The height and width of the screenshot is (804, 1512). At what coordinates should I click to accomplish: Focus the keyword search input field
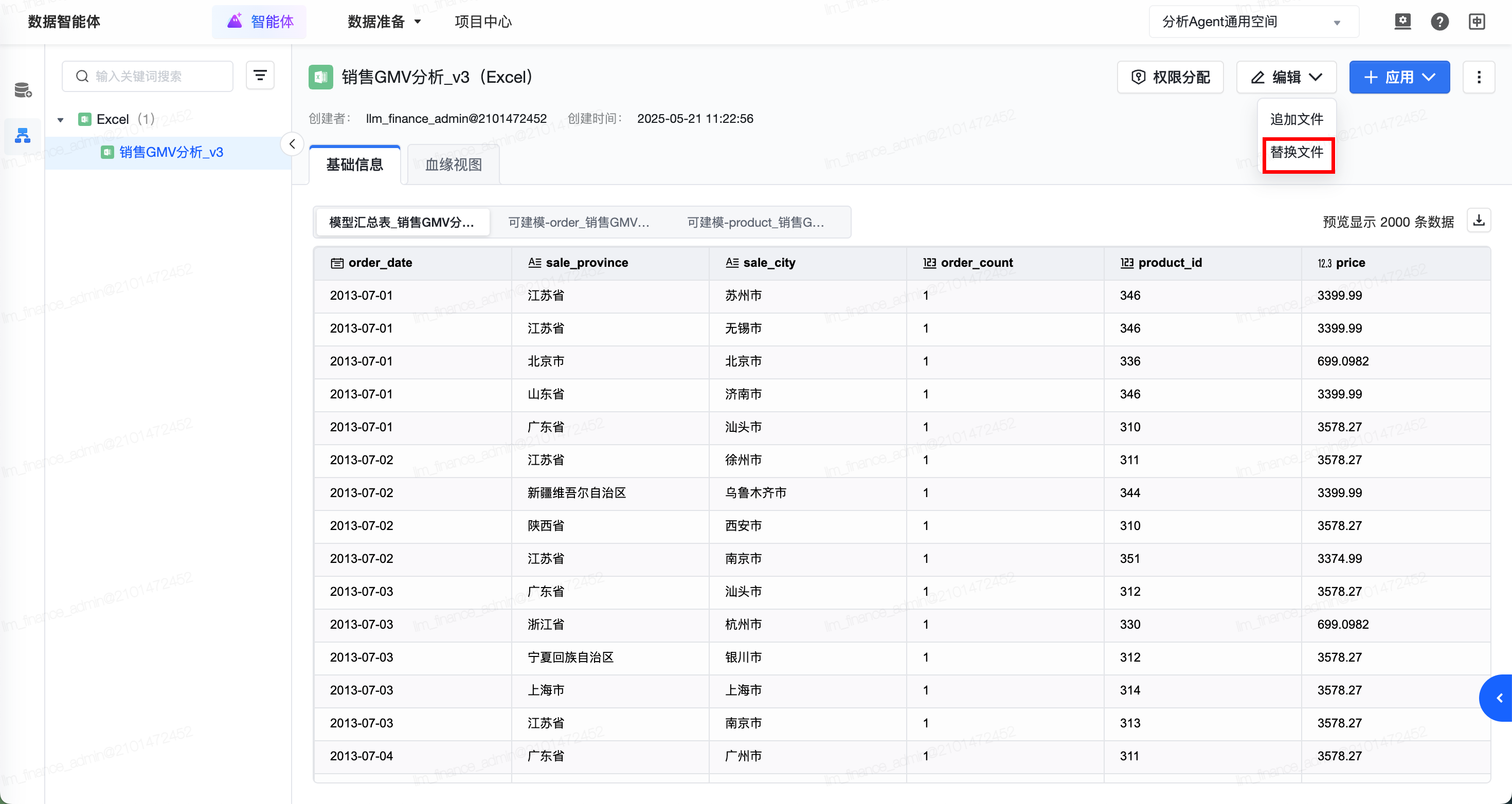pyautogui.click(x=147, y=76)
